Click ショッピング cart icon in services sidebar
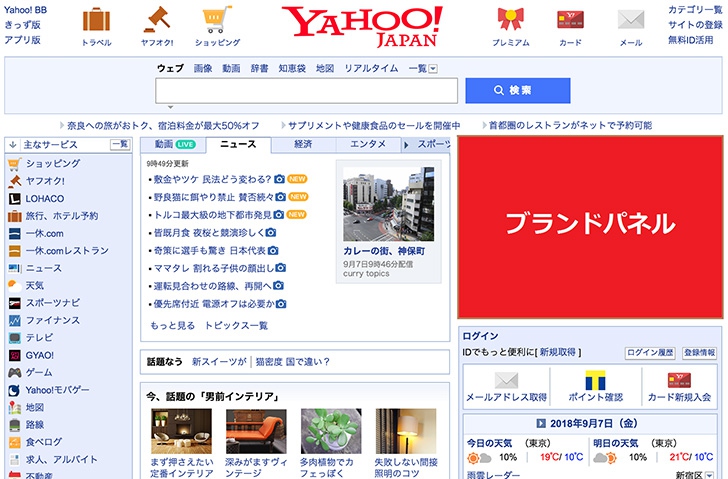Screen dimensions: 728x479 click(14, 164)
